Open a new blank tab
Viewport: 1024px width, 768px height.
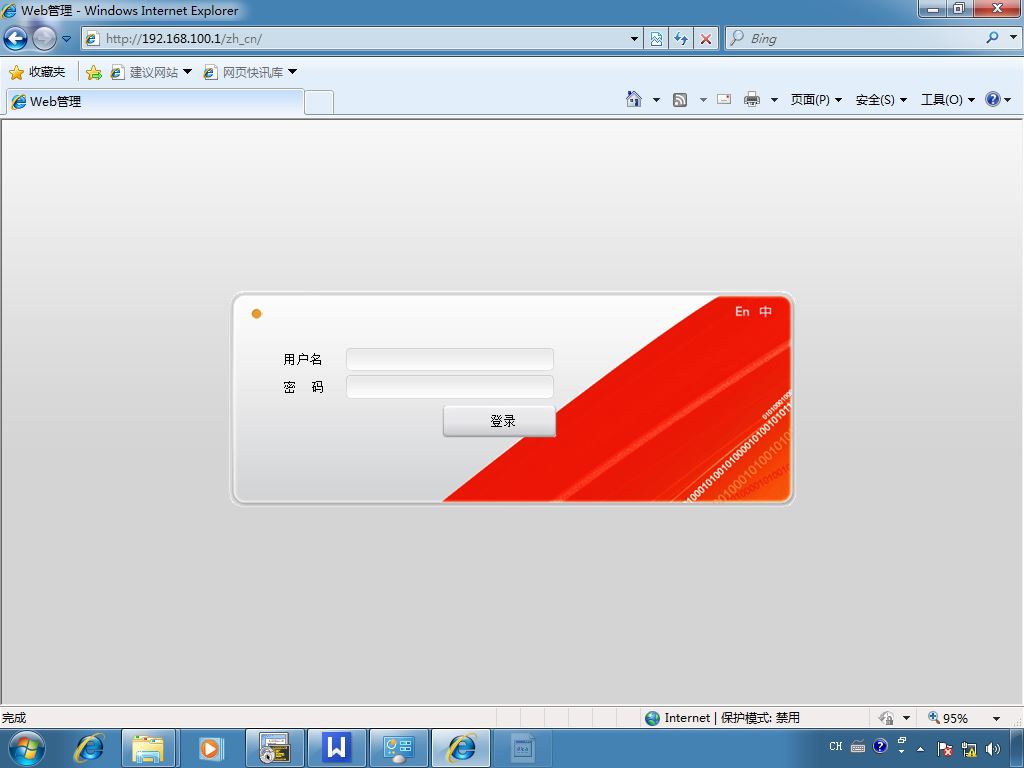(x=319, y=103)
